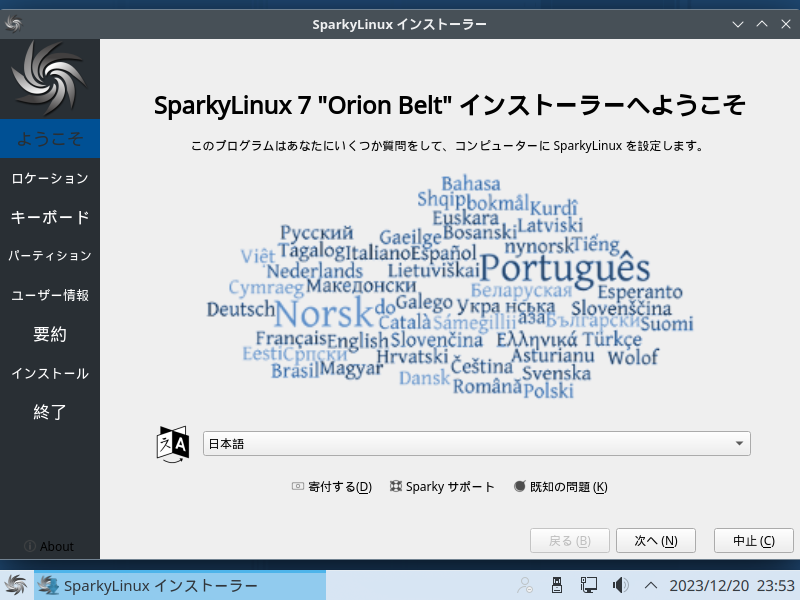Image resolution: width=800 pixels, height=600 pixels.
Task: Select the ようこそ step in the sidebar
Action: pyautogui.click(x=49, y=139)
